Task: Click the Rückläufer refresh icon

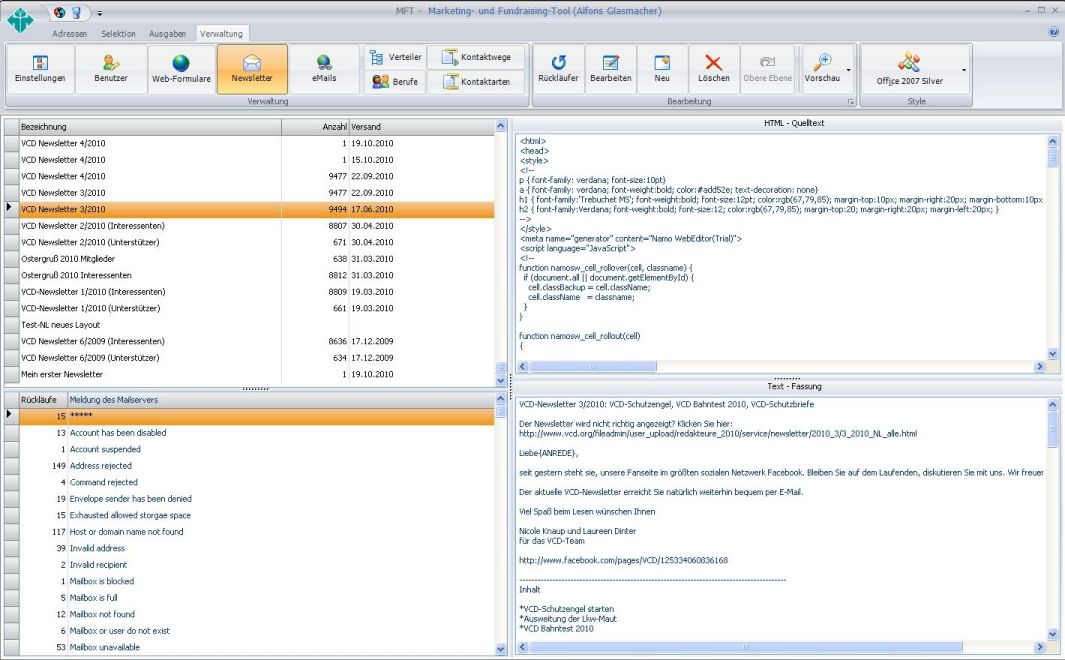Action: pyautogui.click(x=559, y=69)
